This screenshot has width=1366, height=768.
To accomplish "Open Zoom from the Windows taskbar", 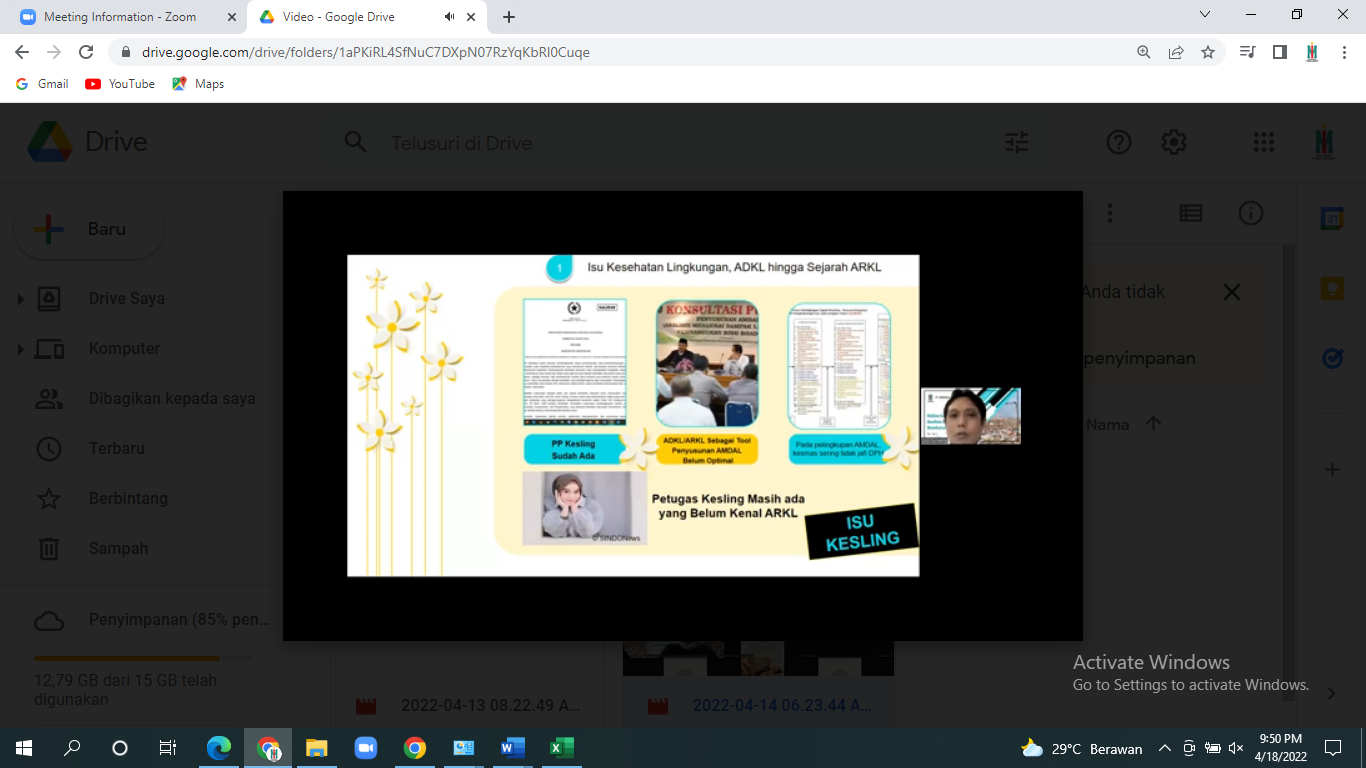I will point(365,748).
